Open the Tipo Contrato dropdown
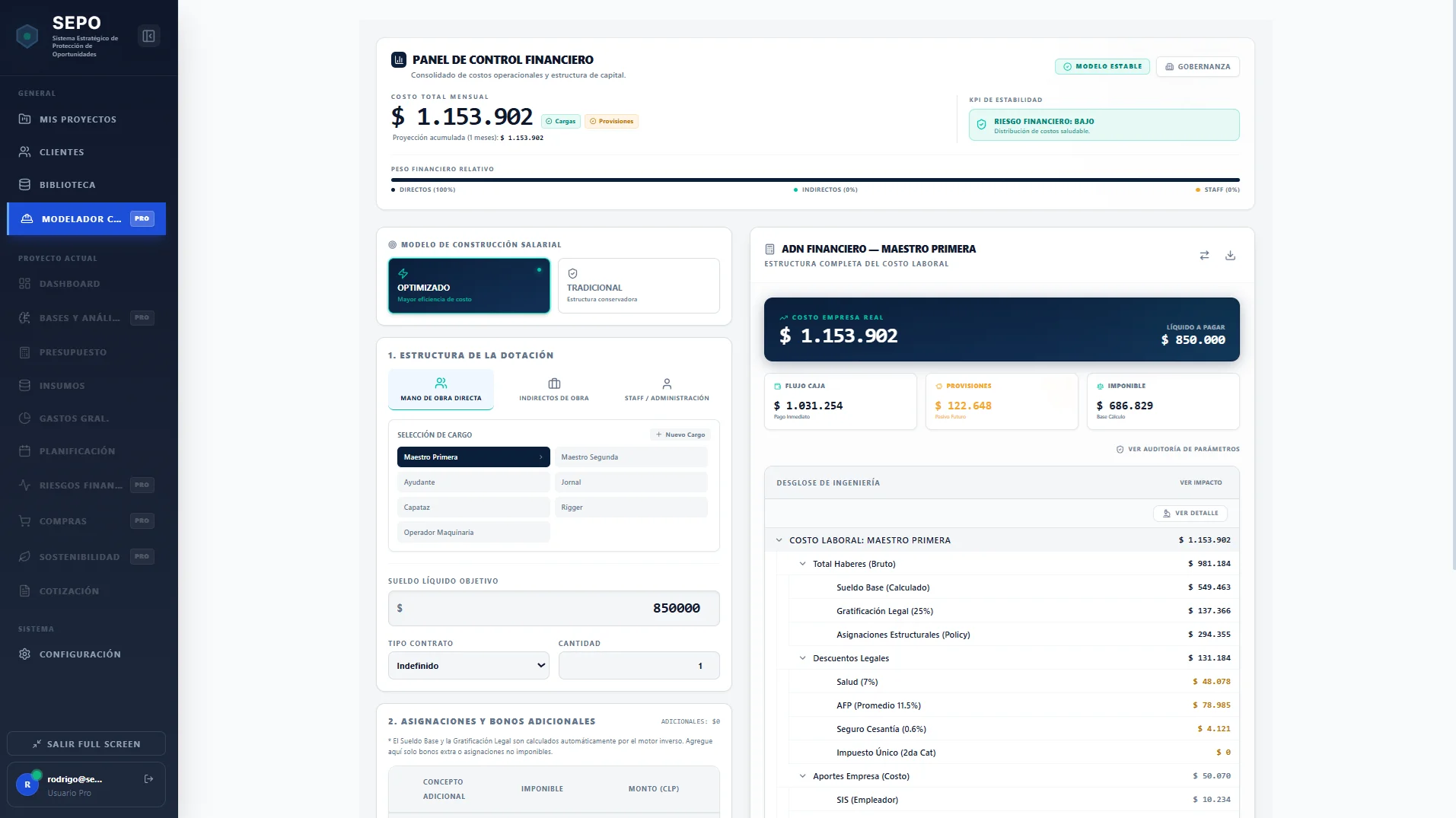The image size is (1456, 818). pyautogui.click(x=469, y=666)
